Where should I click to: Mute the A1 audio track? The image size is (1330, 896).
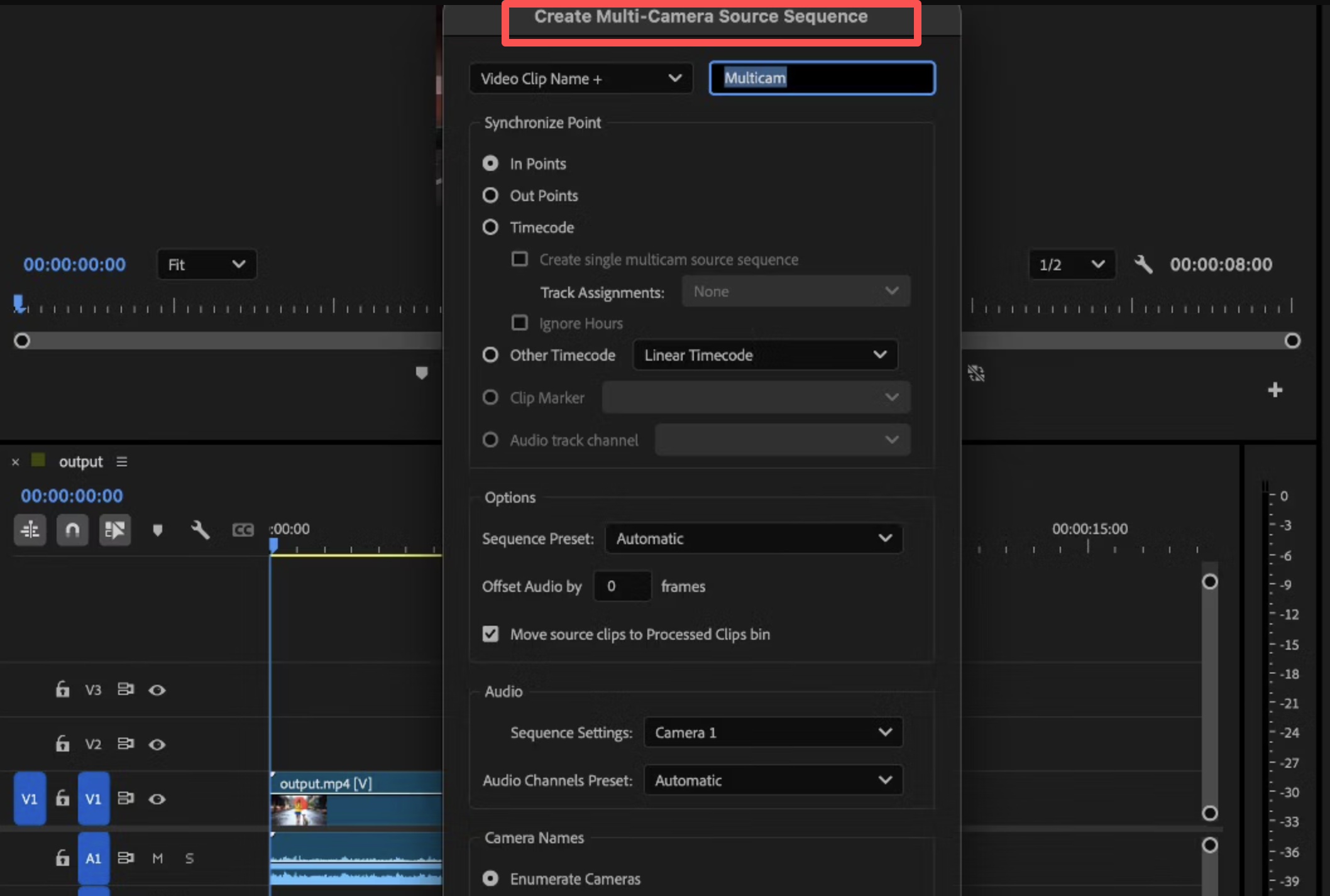click(x=157, y=858)
